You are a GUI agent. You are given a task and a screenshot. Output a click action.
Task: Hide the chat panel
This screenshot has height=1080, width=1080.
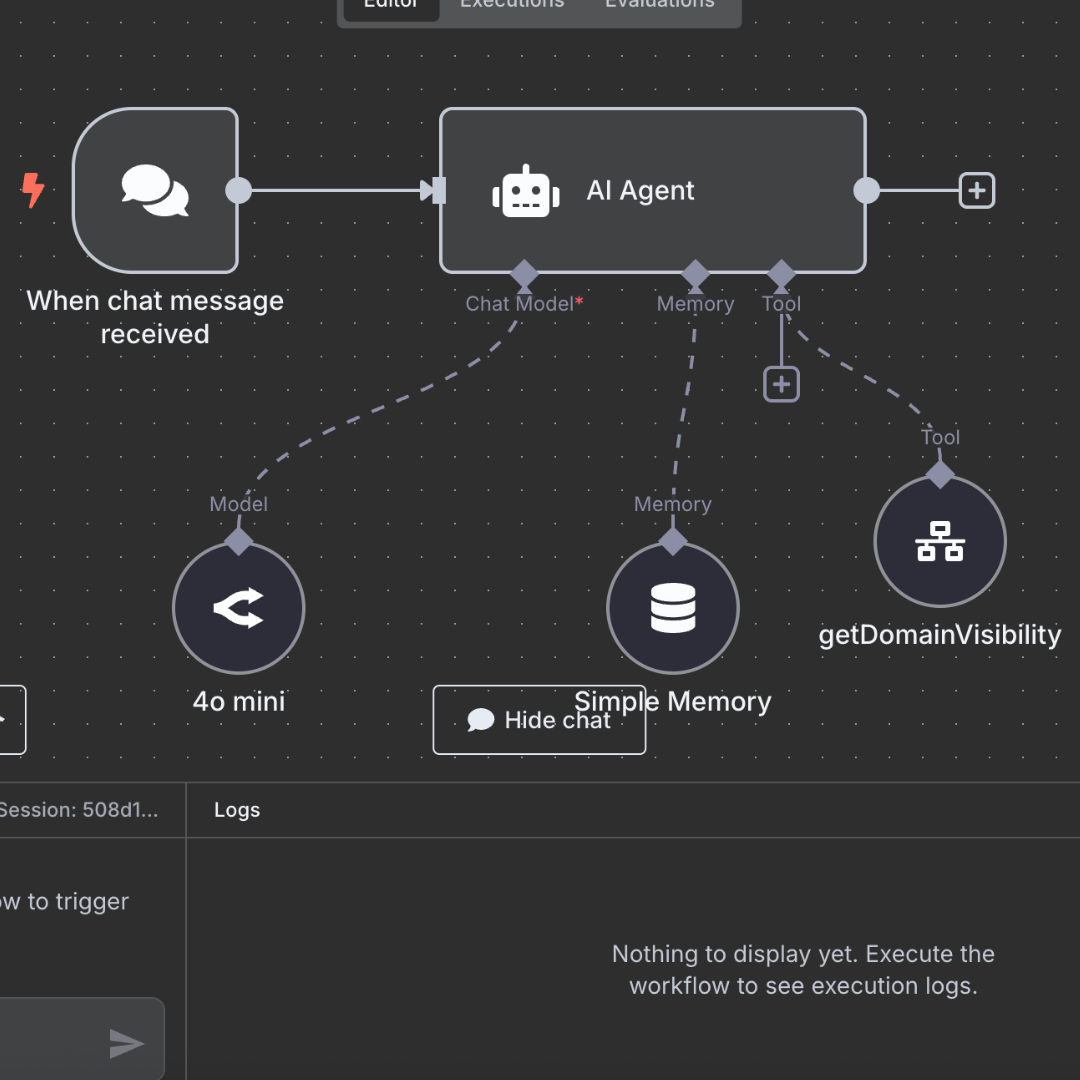539,720
